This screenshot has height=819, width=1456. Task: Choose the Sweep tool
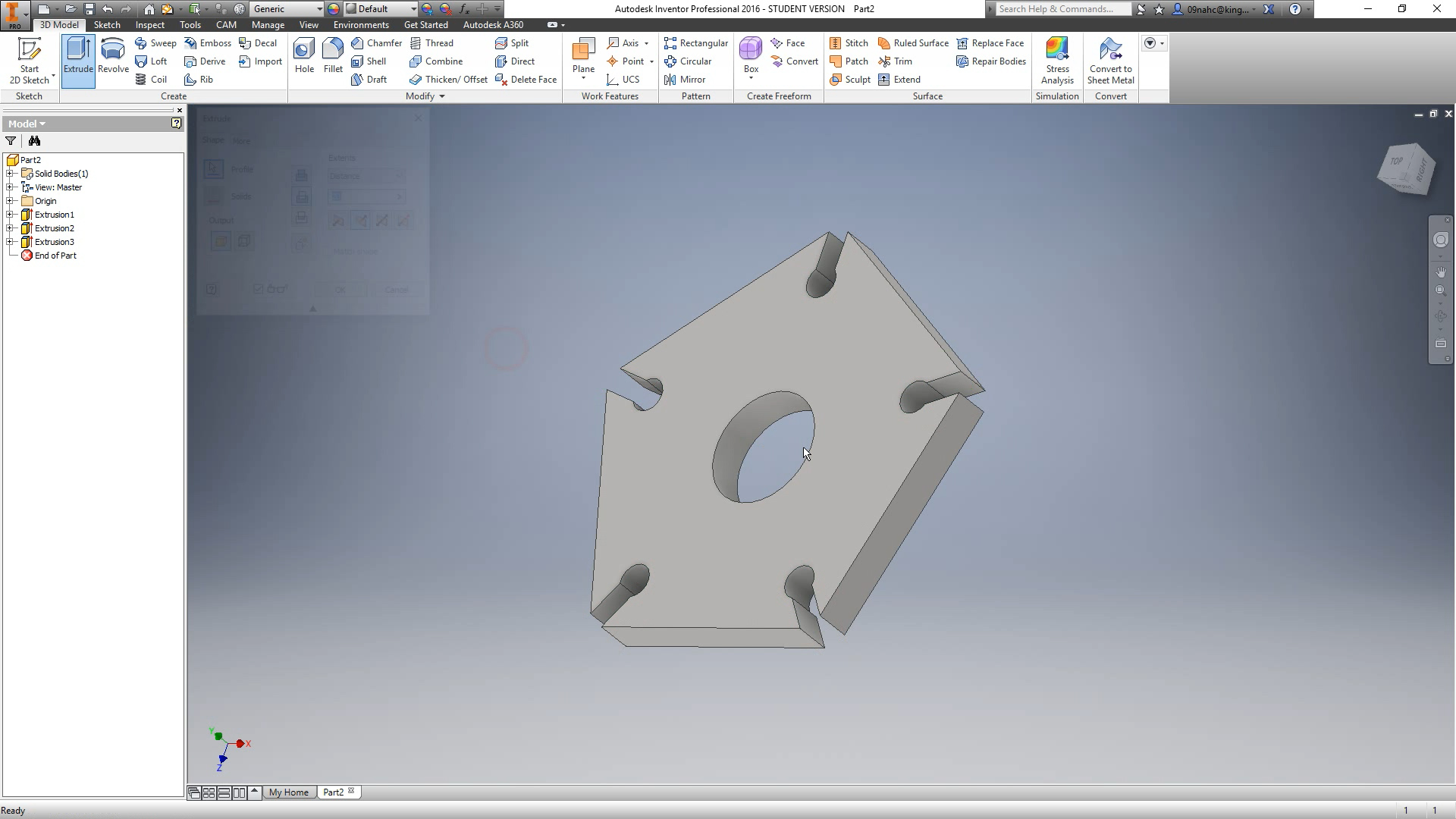pyautogui.click(x=155, y=43)
